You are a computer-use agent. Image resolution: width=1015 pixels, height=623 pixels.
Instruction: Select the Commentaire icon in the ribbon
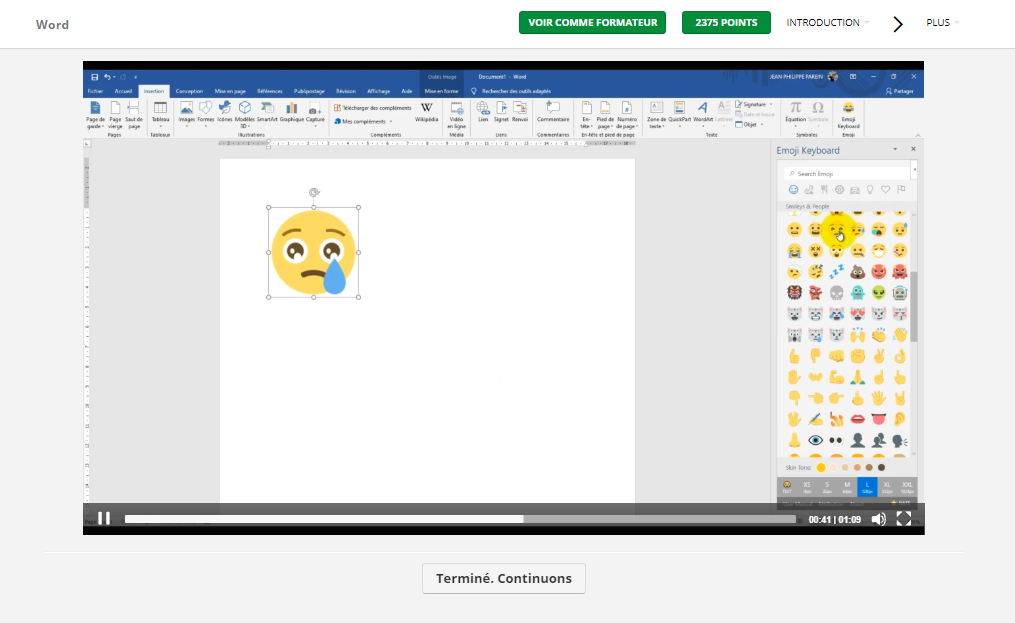pyautogui.click(x=553, y=111)
